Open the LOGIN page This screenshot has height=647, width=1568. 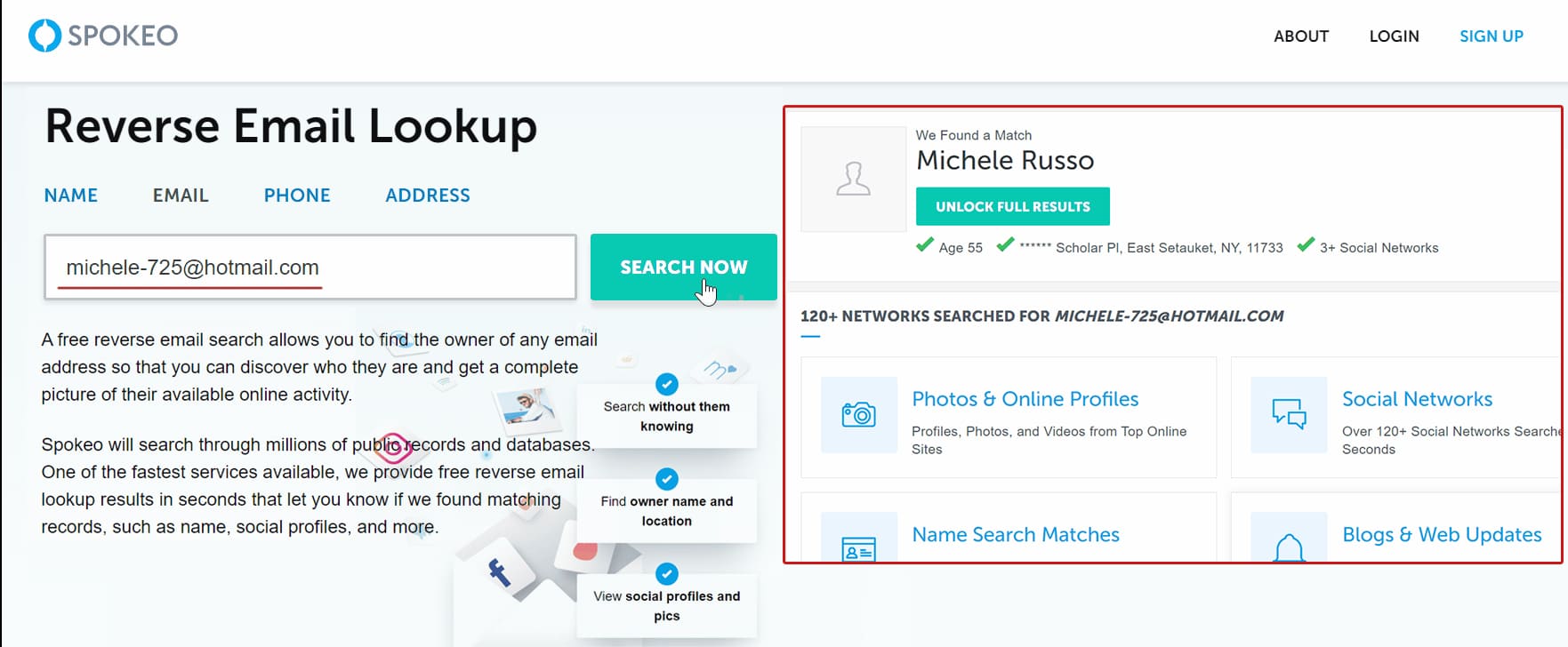coord(1394,36)
